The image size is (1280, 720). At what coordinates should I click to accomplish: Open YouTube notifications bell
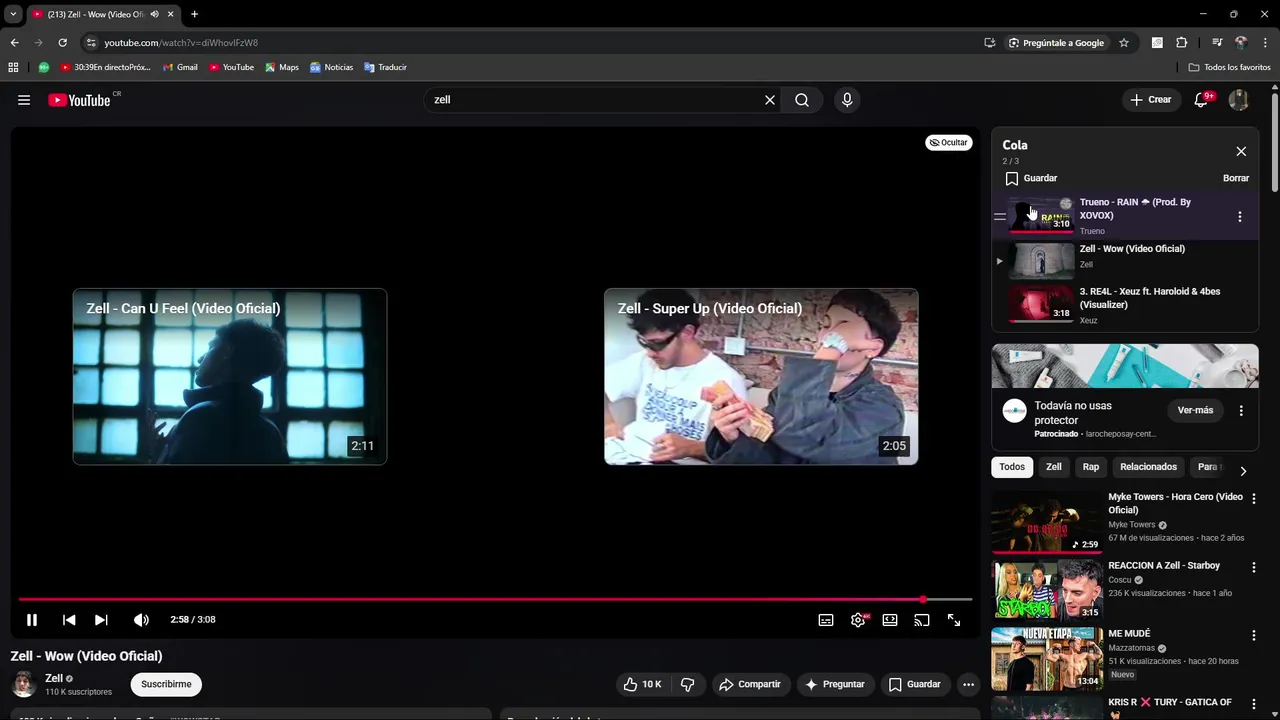coord(1202,100)
